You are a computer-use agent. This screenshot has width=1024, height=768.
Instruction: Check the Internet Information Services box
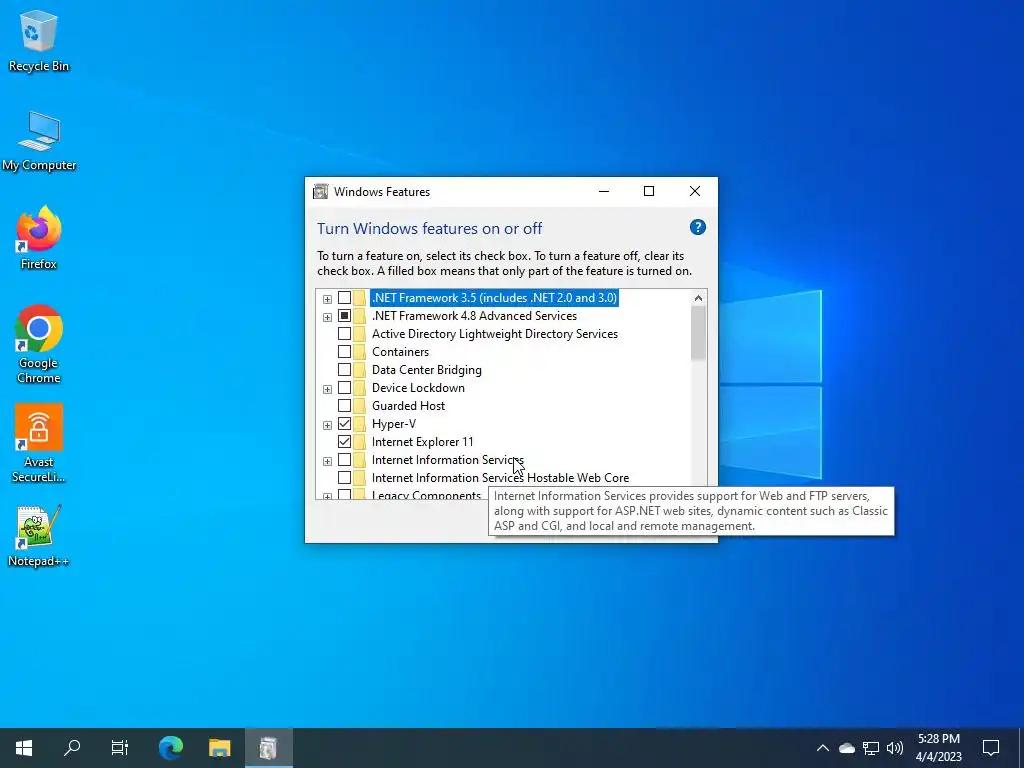tap(344, 460)
